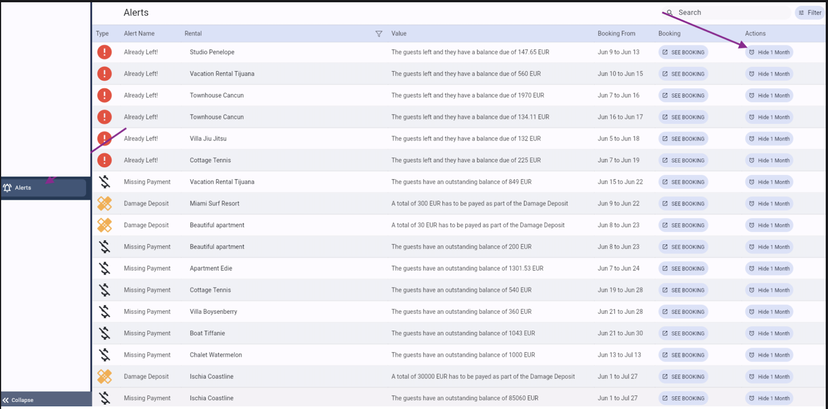828x409 pixels.
Task: Hide Cottage Tennis 225 EUR alert for 1 month
Action: [x=769, y=160]
